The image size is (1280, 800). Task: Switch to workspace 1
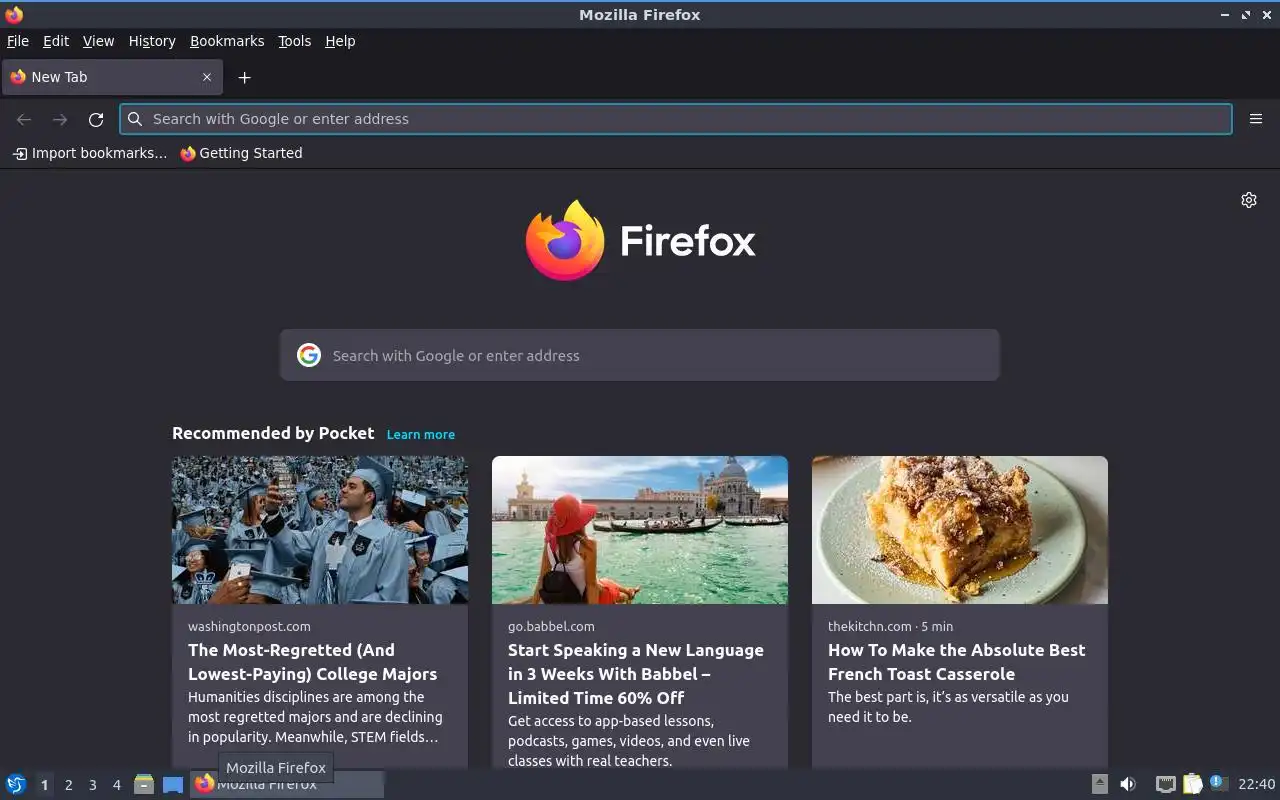[x=44, y=785]
